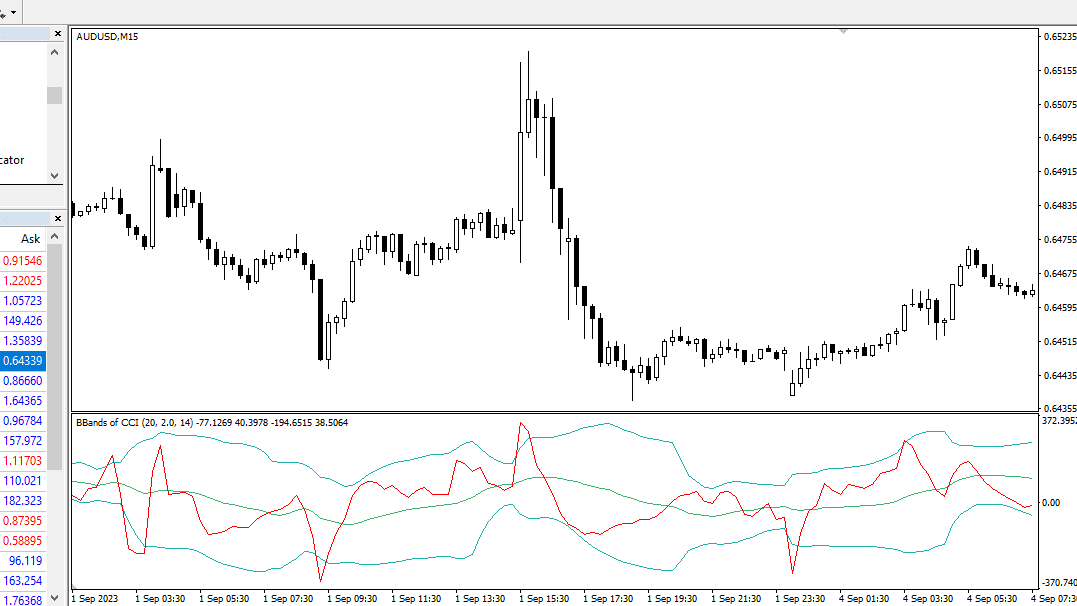Select the 0.91546 ask price row

click(23, 261)
